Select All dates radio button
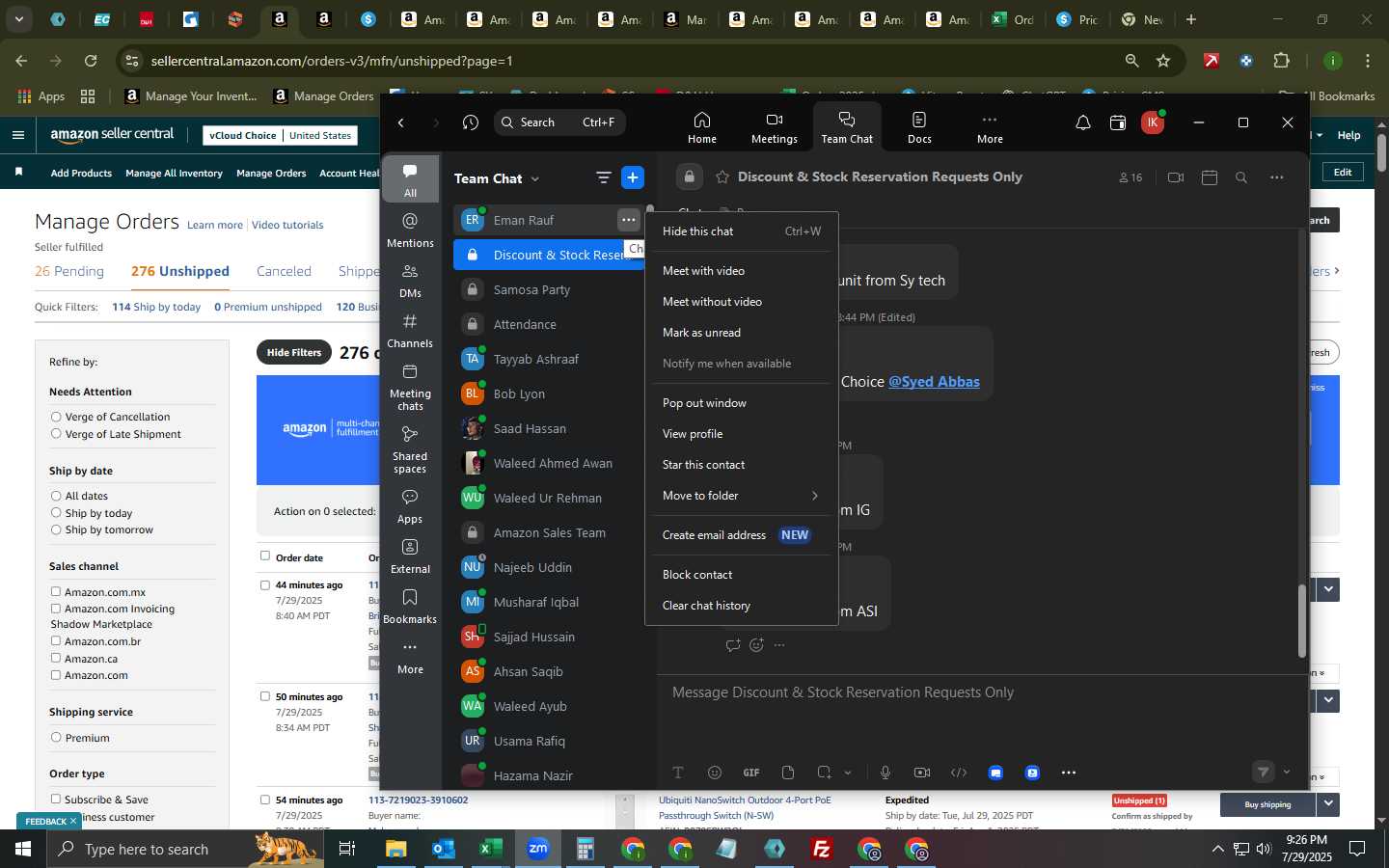The height and width of the screenshot is (868, 1389). [56, 496]
